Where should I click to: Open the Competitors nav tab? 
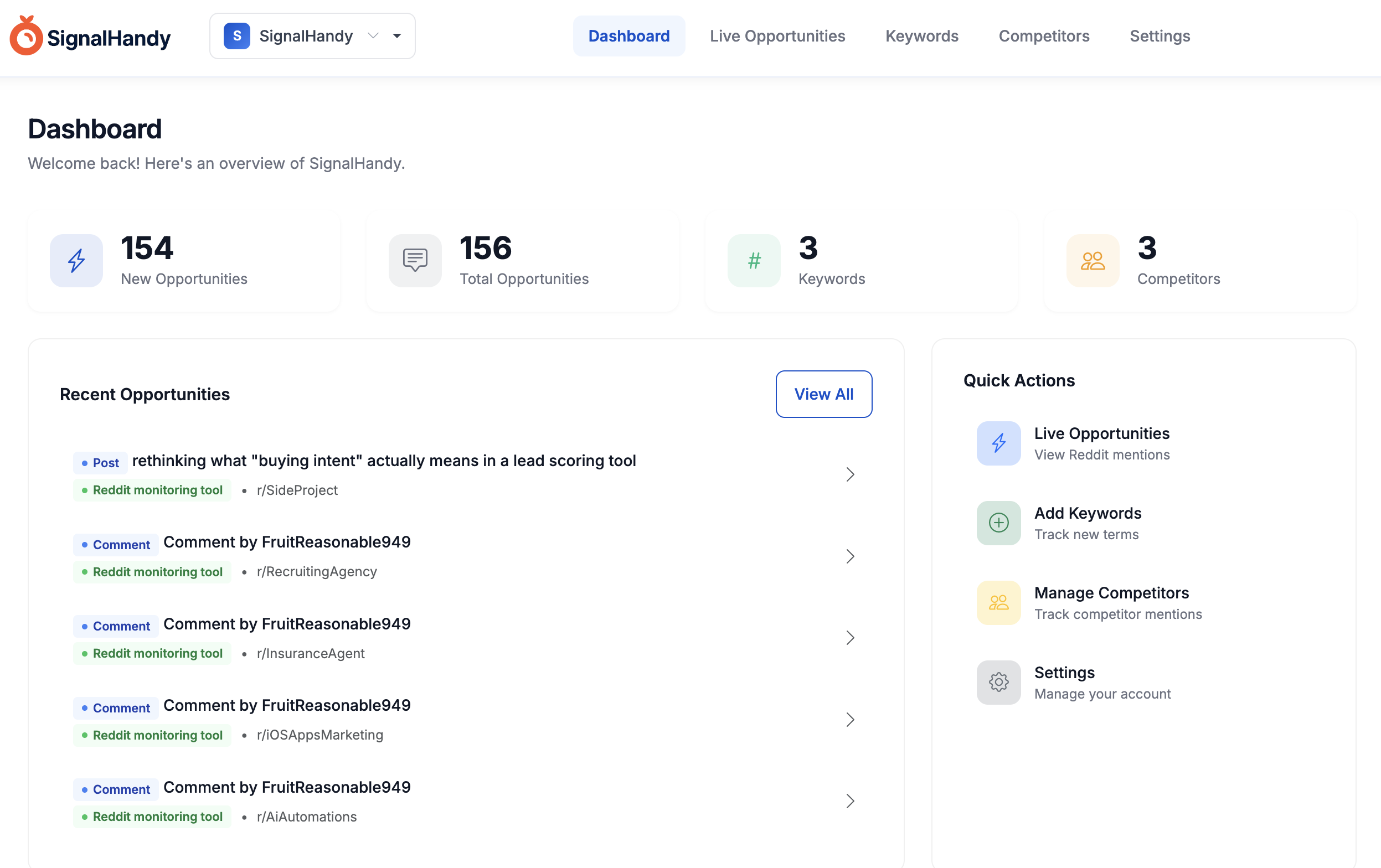point(1044,36)
